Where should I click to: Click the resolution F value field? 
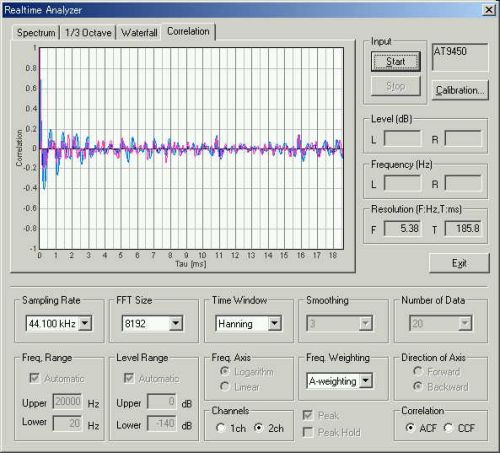point(402,229)
